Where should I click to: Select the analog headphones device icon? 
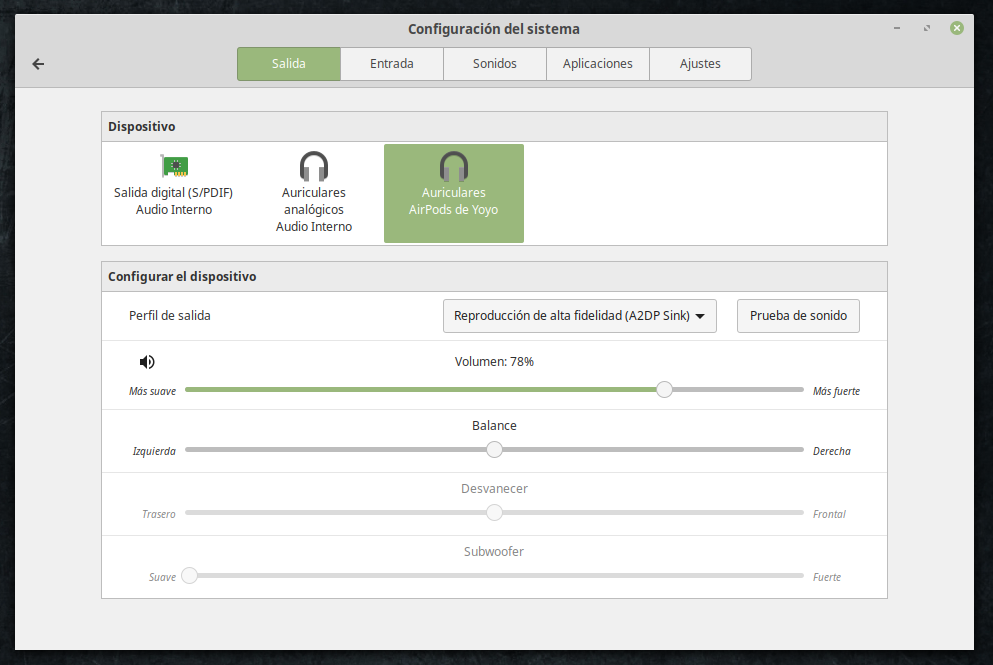point(314,166)
